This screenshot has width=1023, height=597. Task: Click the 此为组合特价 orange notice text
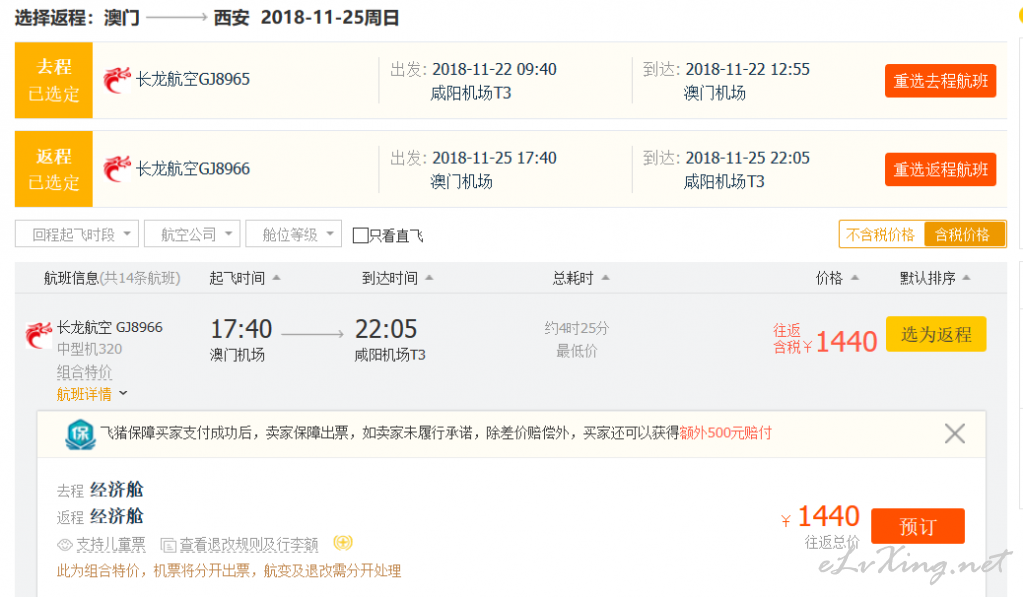tap(229, 571)
